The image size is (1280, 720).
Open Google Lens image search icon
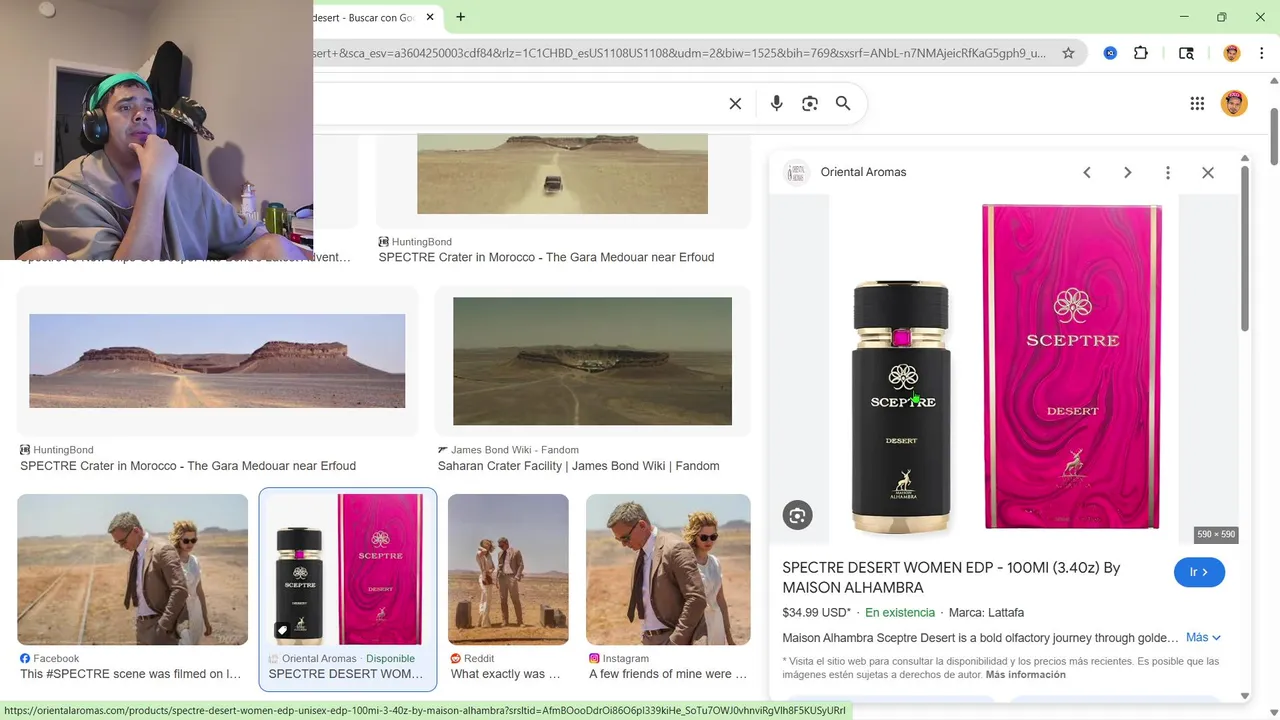810,104
